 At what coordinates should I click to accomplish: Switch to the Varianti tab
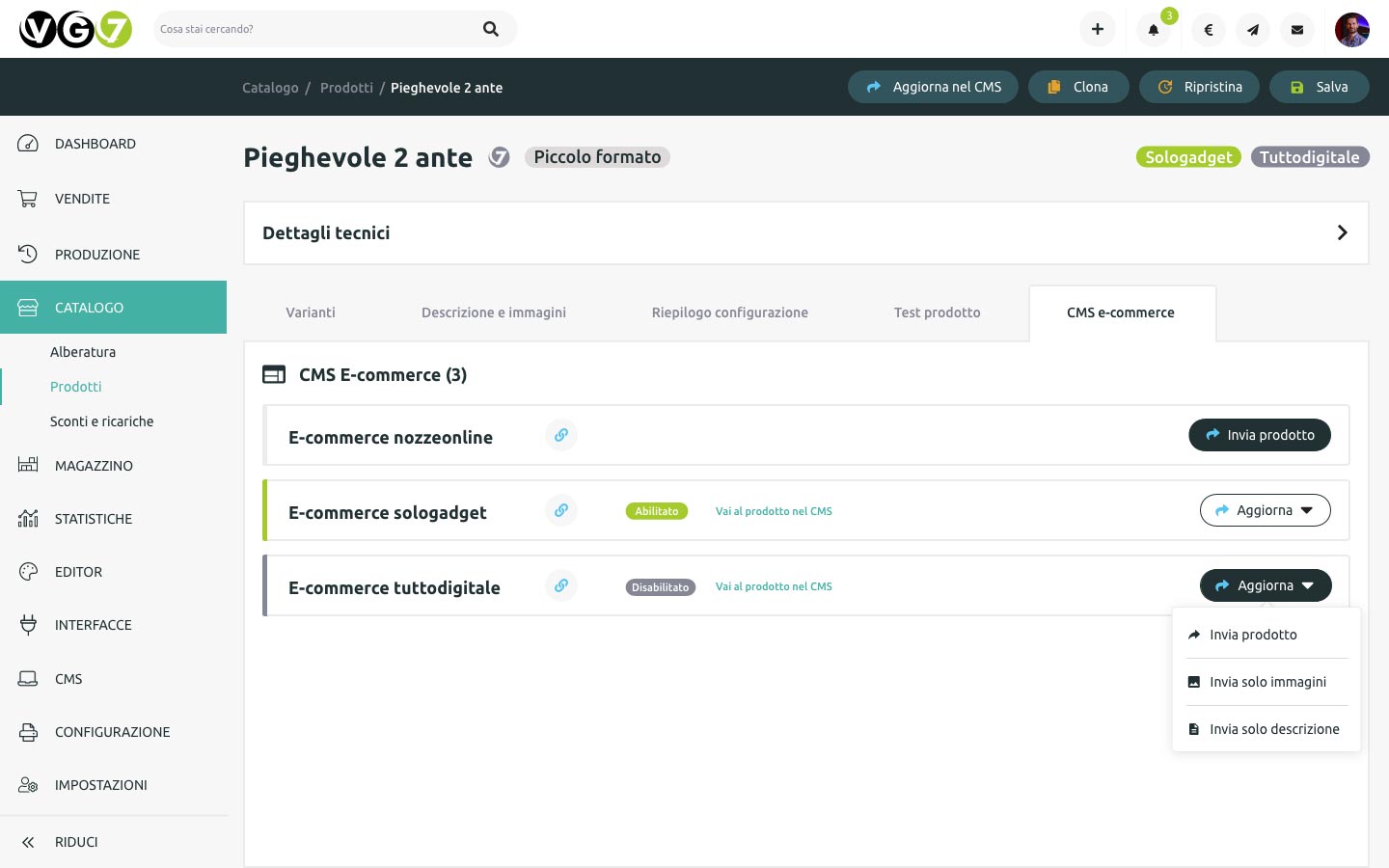pyautogui.click(x=311, y=312)
